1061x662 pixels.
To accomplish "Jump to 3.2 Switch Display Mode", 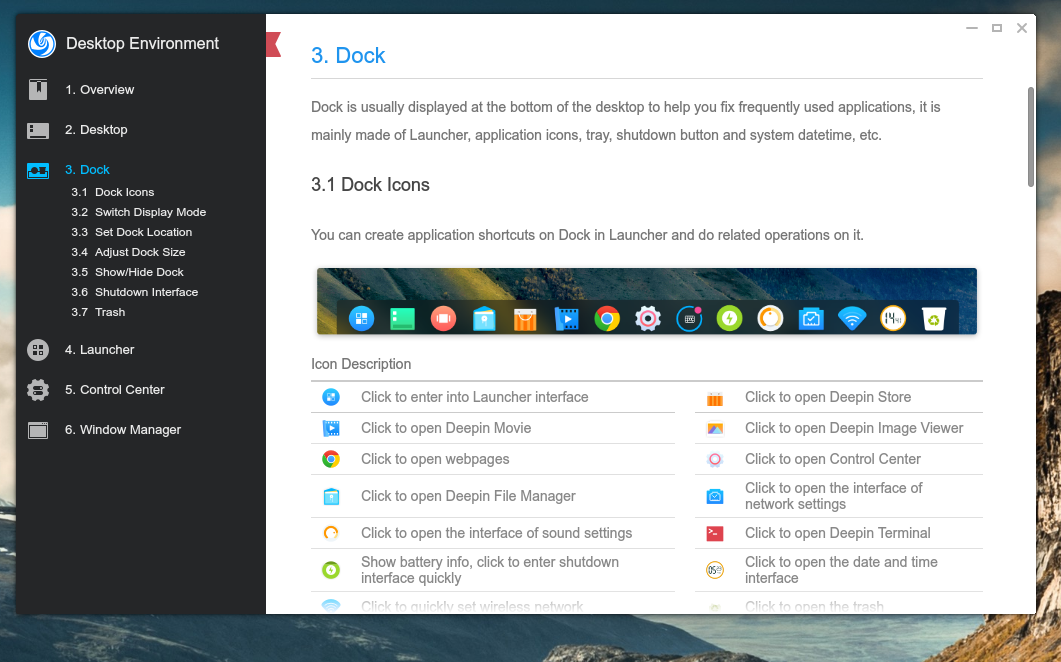I will click(139, 212).
